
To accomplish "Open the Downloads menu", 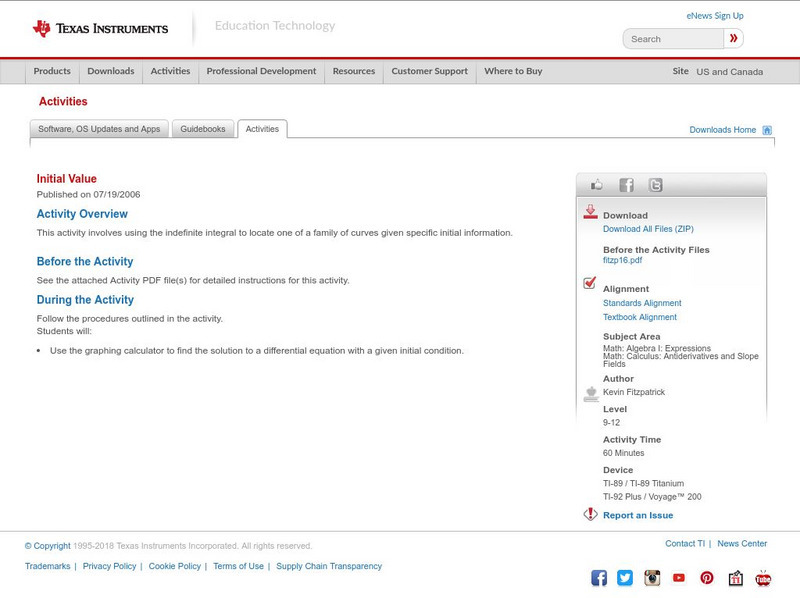I will [x=111, y=71].
